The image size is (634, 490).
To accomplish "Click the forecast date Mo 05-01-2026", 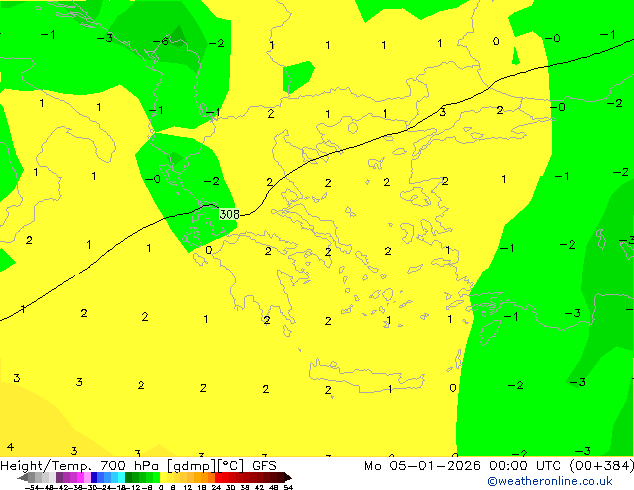I will 422,466.
